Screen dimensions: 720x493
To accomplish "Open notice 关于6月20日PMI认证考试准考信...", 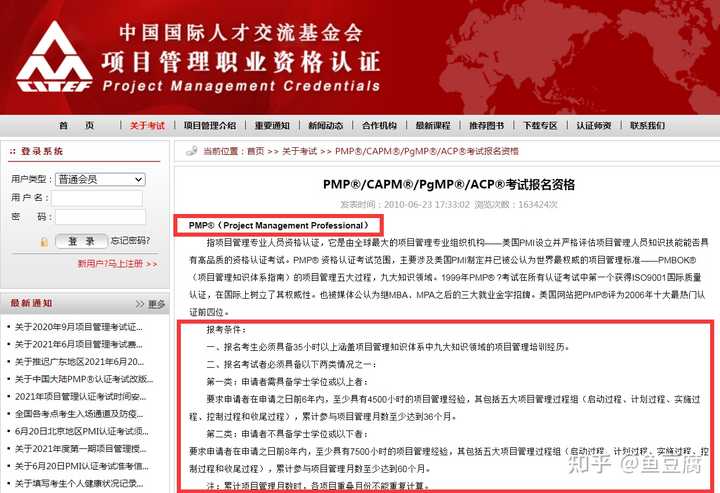I will pyautogui.click(x=82, y=466).
